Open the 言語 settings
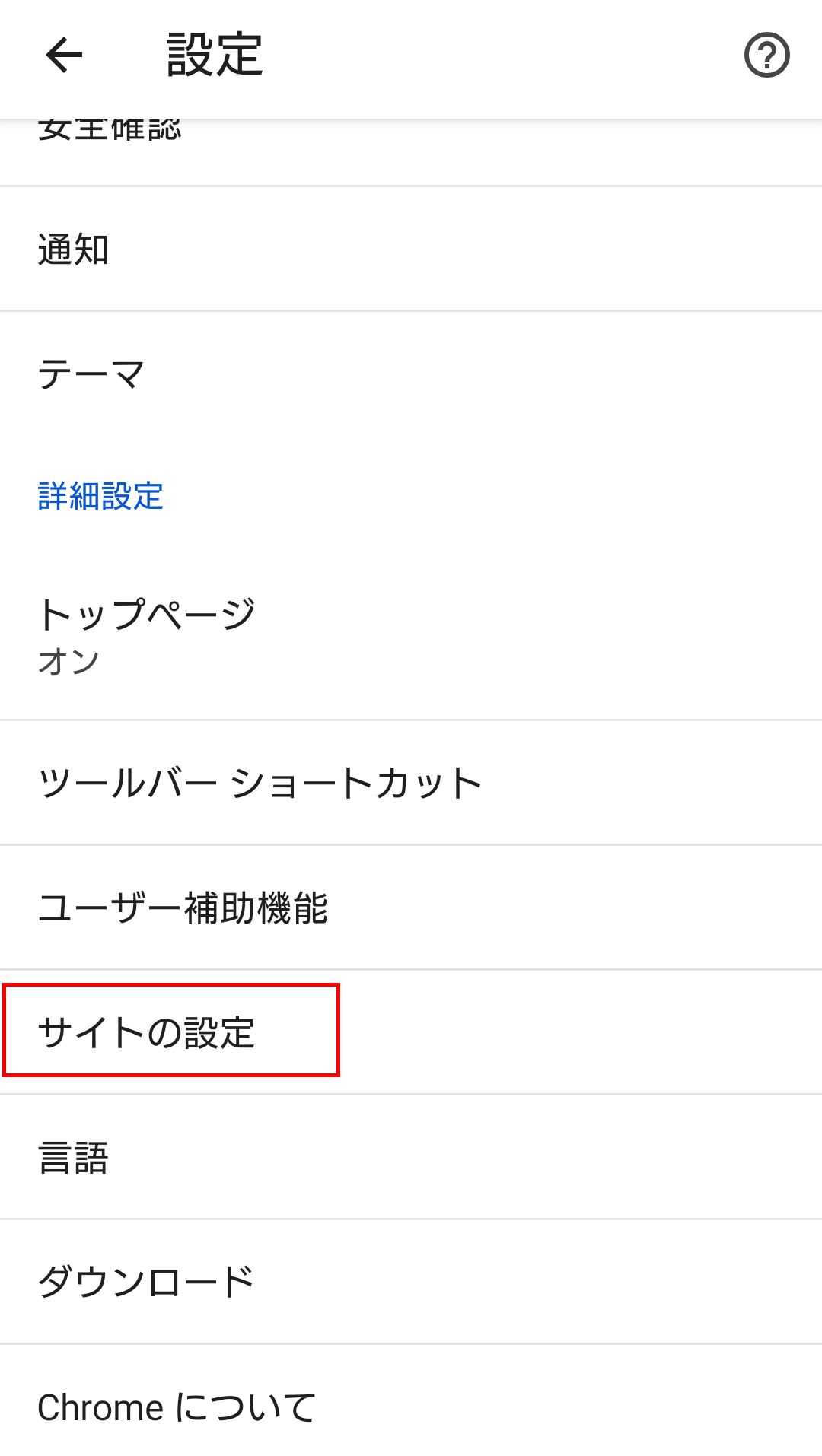Image resolution: width=822 pixels, height=1456 pixels. click(73, 1158)
